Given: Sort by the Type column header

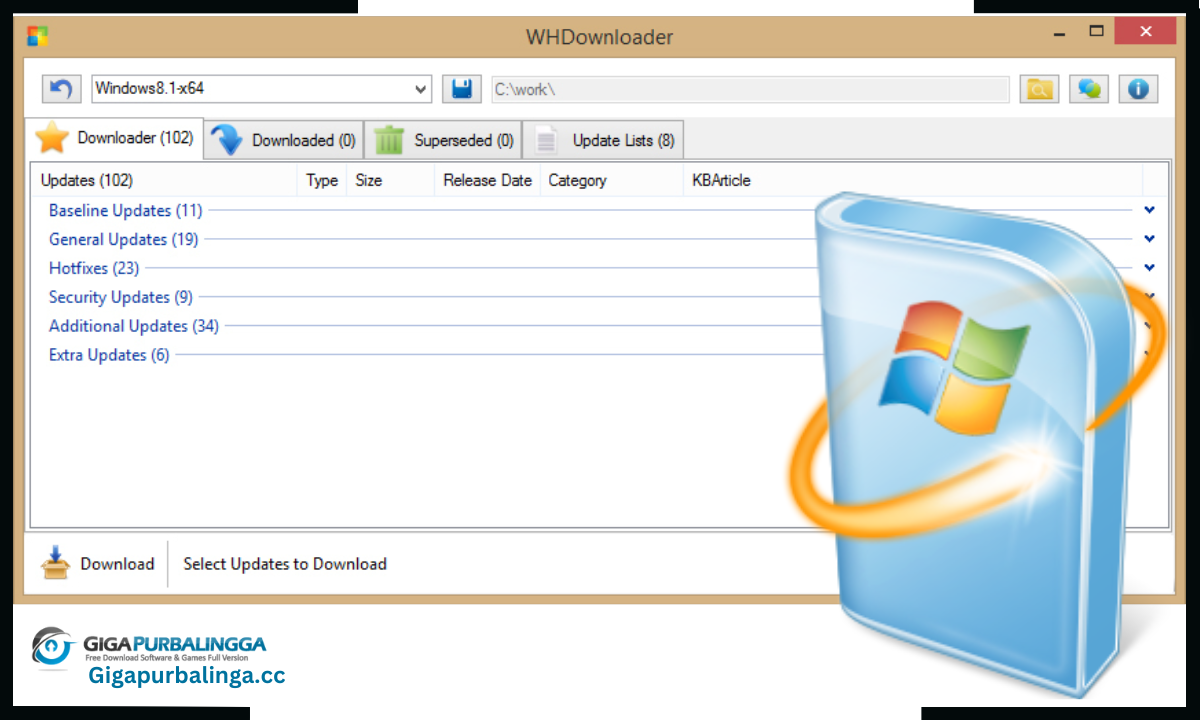Looking at the screenshot, I should pos(322,180).
